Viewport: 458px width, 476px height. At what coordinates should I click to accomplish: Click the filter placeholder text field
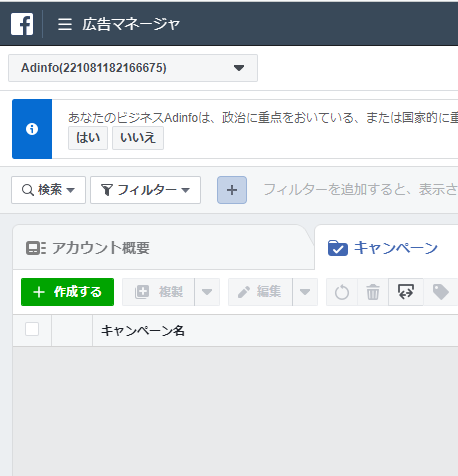(x=361, y=190)
